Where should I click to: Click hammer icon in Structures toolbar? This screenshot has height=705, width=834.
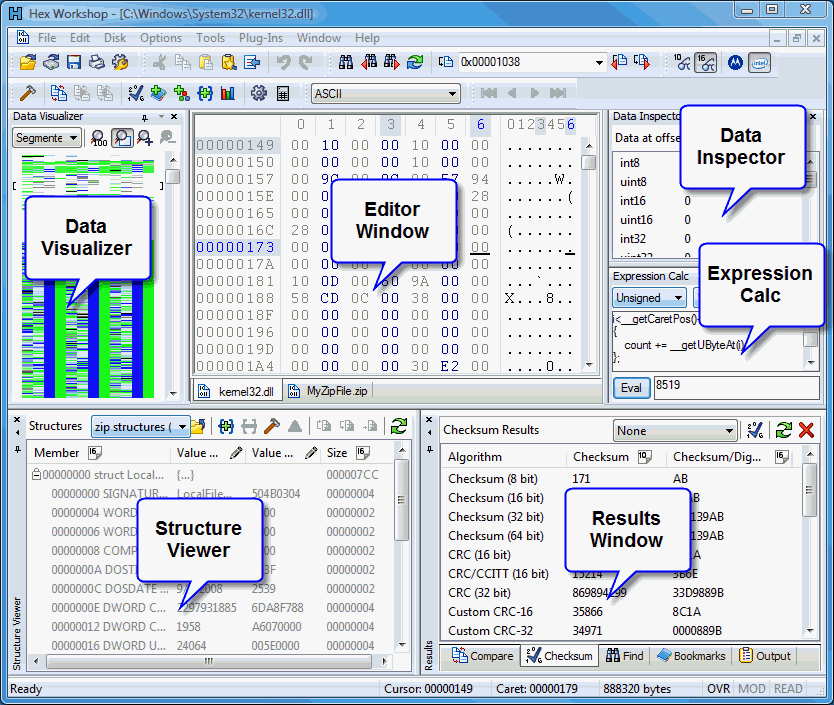[x=272, y=426]
